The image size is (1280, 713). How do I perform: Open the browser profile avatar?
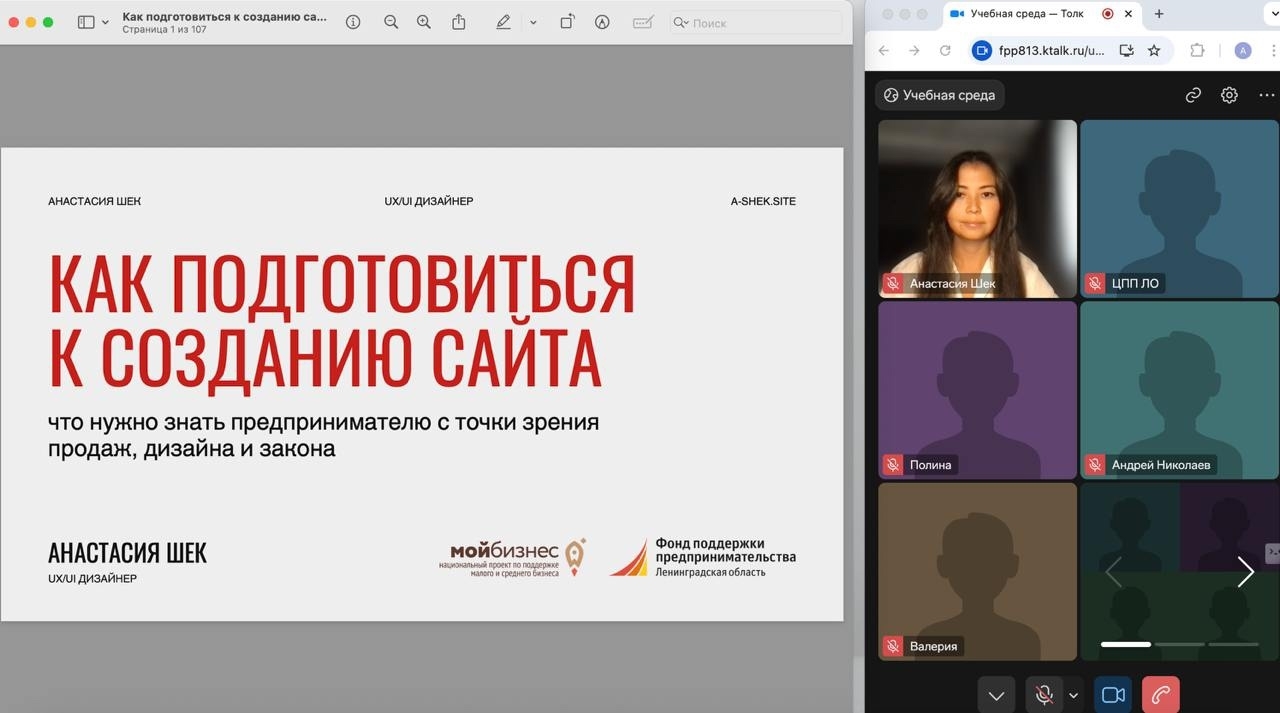(1243, 50)
